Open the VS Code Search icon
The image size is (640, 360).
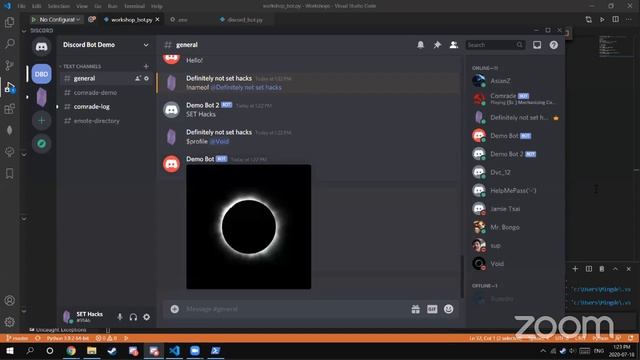[x=9, y=43]
